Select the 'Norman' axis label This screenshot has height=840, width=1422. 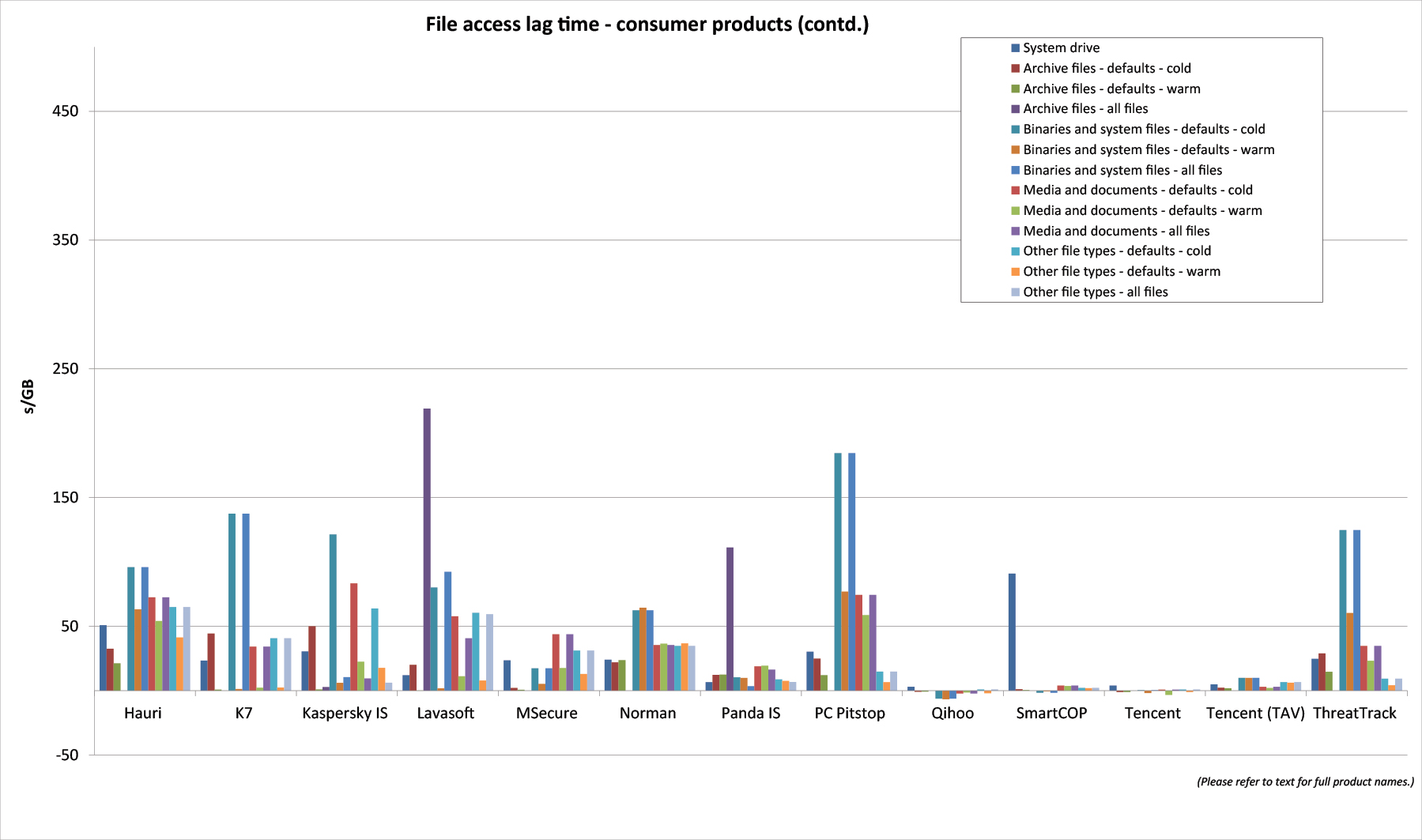648,714
